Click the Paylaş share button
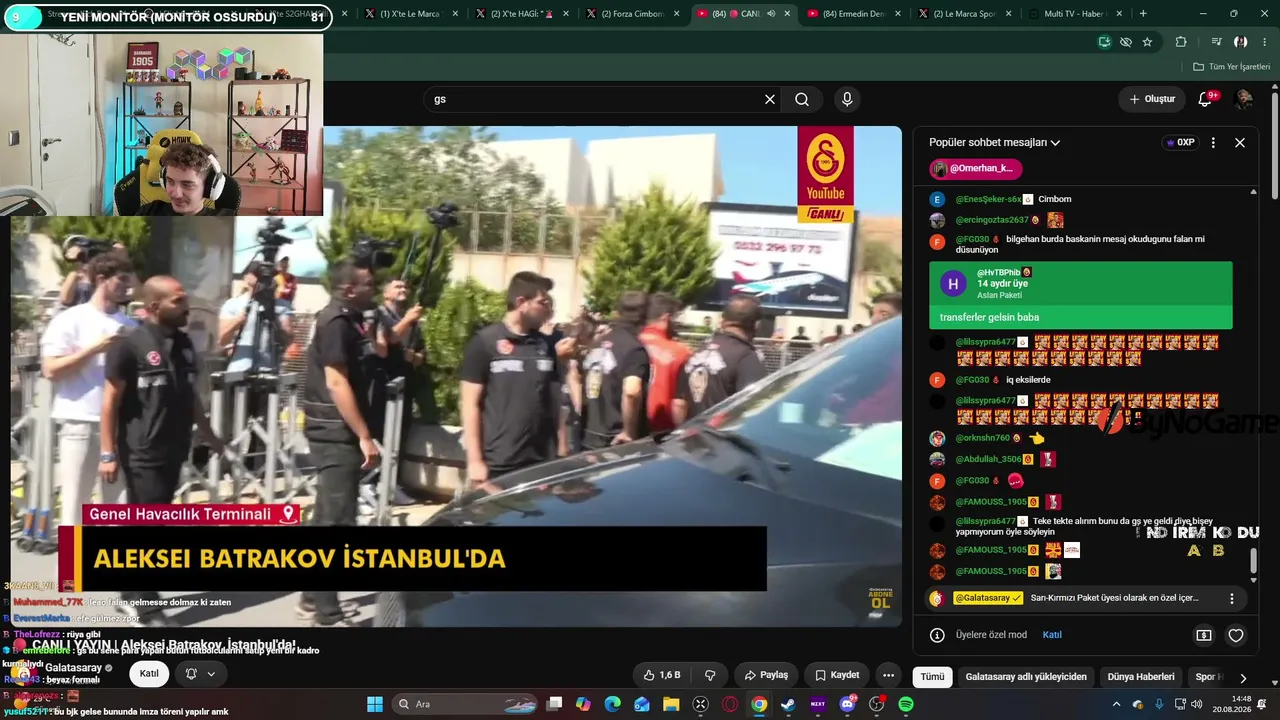Image resolution: width=1280 pixels, height=720 pixels. point(767,675)
